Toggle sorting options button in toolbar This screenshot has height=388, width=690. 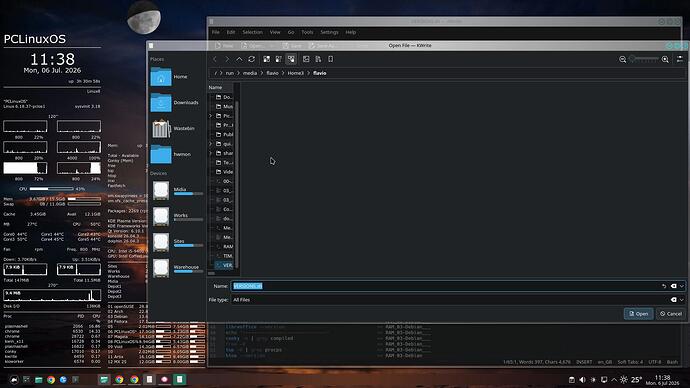tap(318, 59)
